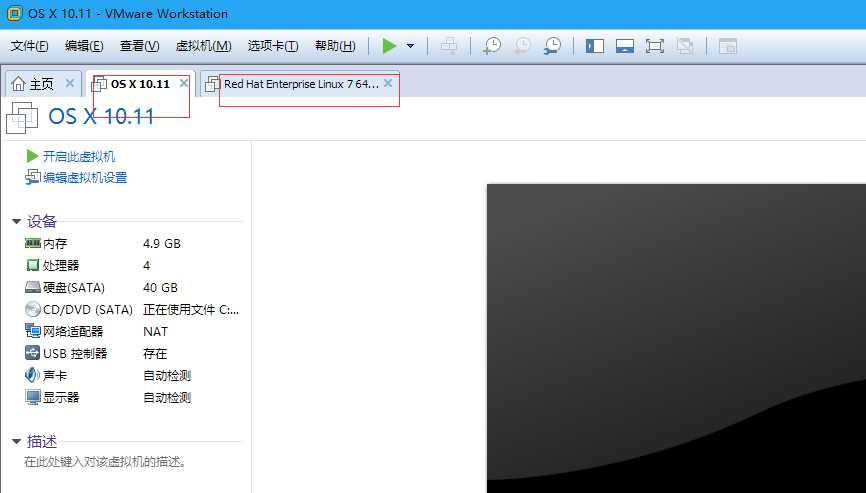Open the snapshot manager icon

coord(552,46)
